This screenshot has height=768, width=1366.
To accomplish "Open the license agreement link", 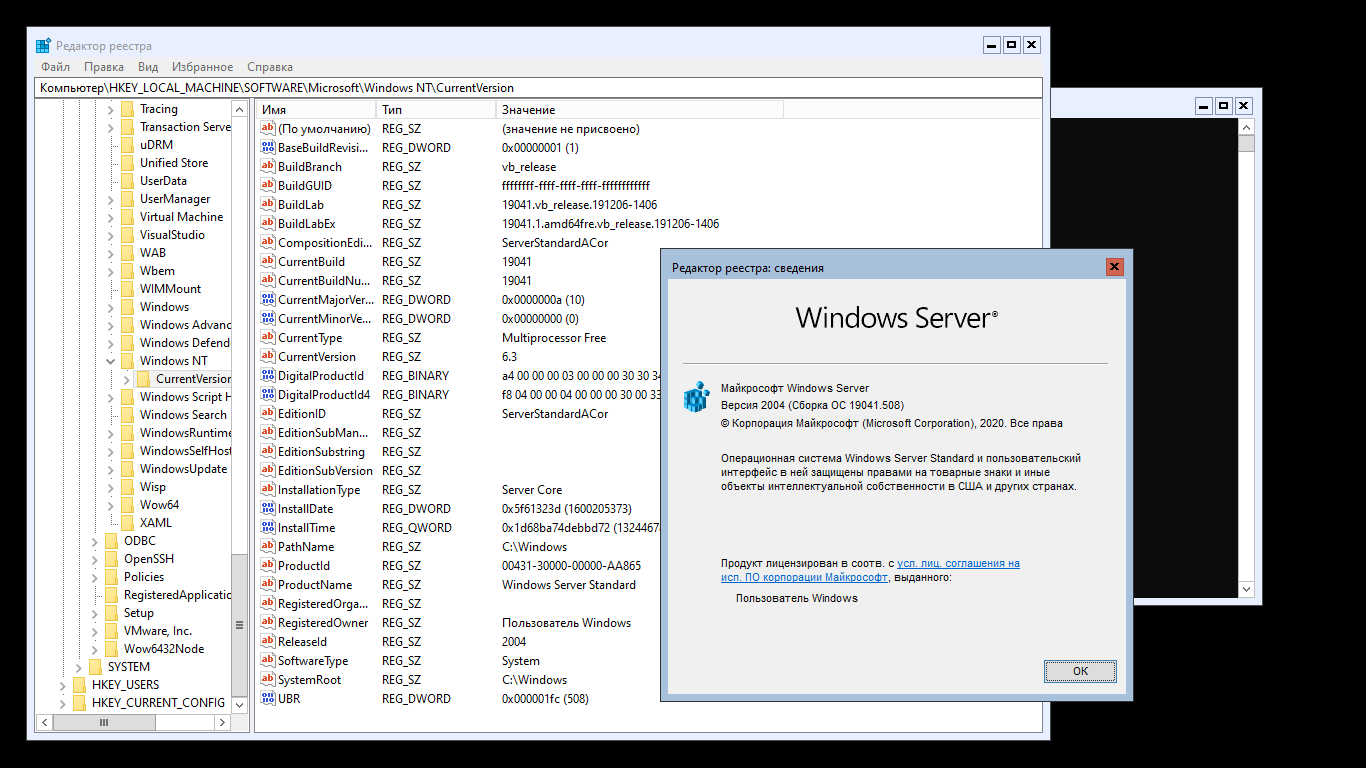I will pos(868,571).
